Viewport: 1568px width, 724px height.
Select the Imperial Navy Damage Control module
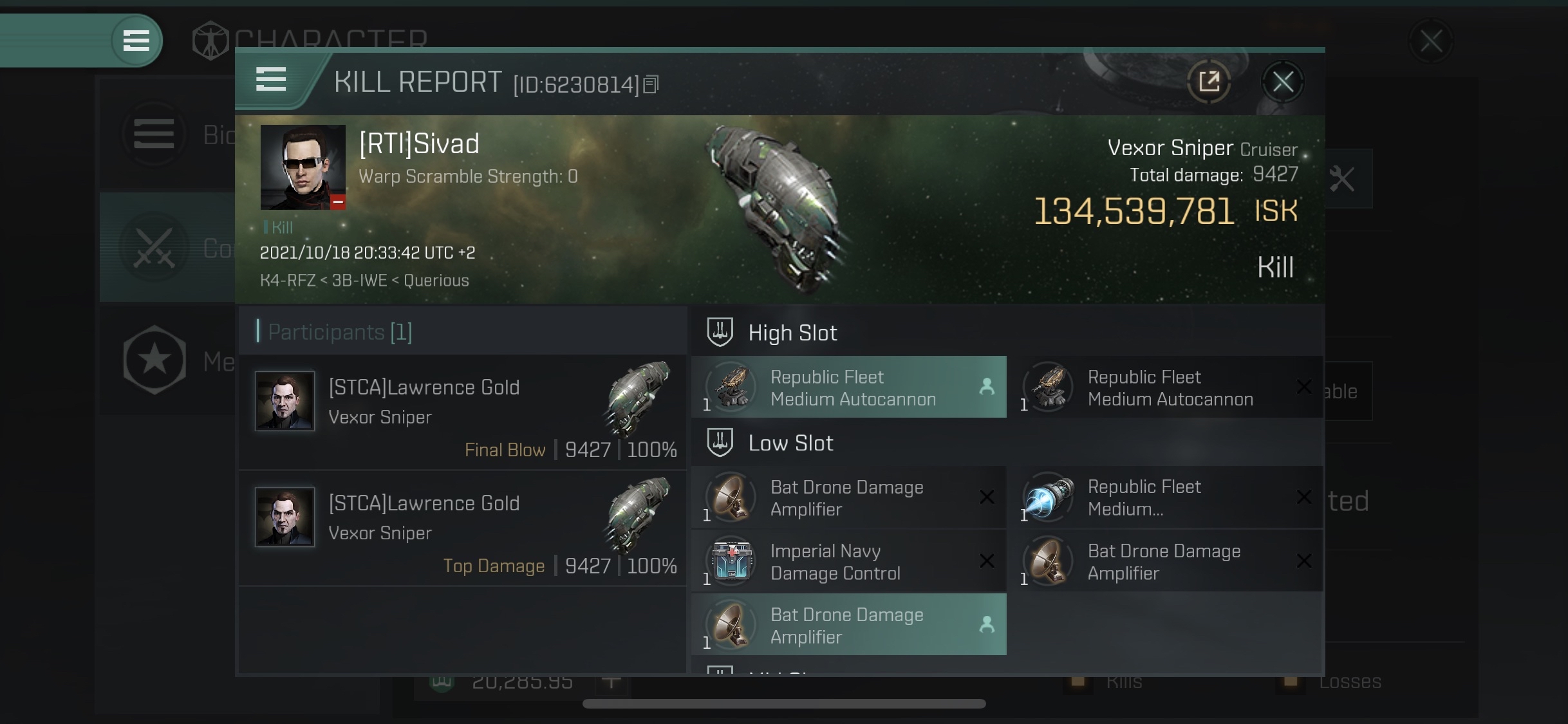pyautogui.click(x=848, y=561)
